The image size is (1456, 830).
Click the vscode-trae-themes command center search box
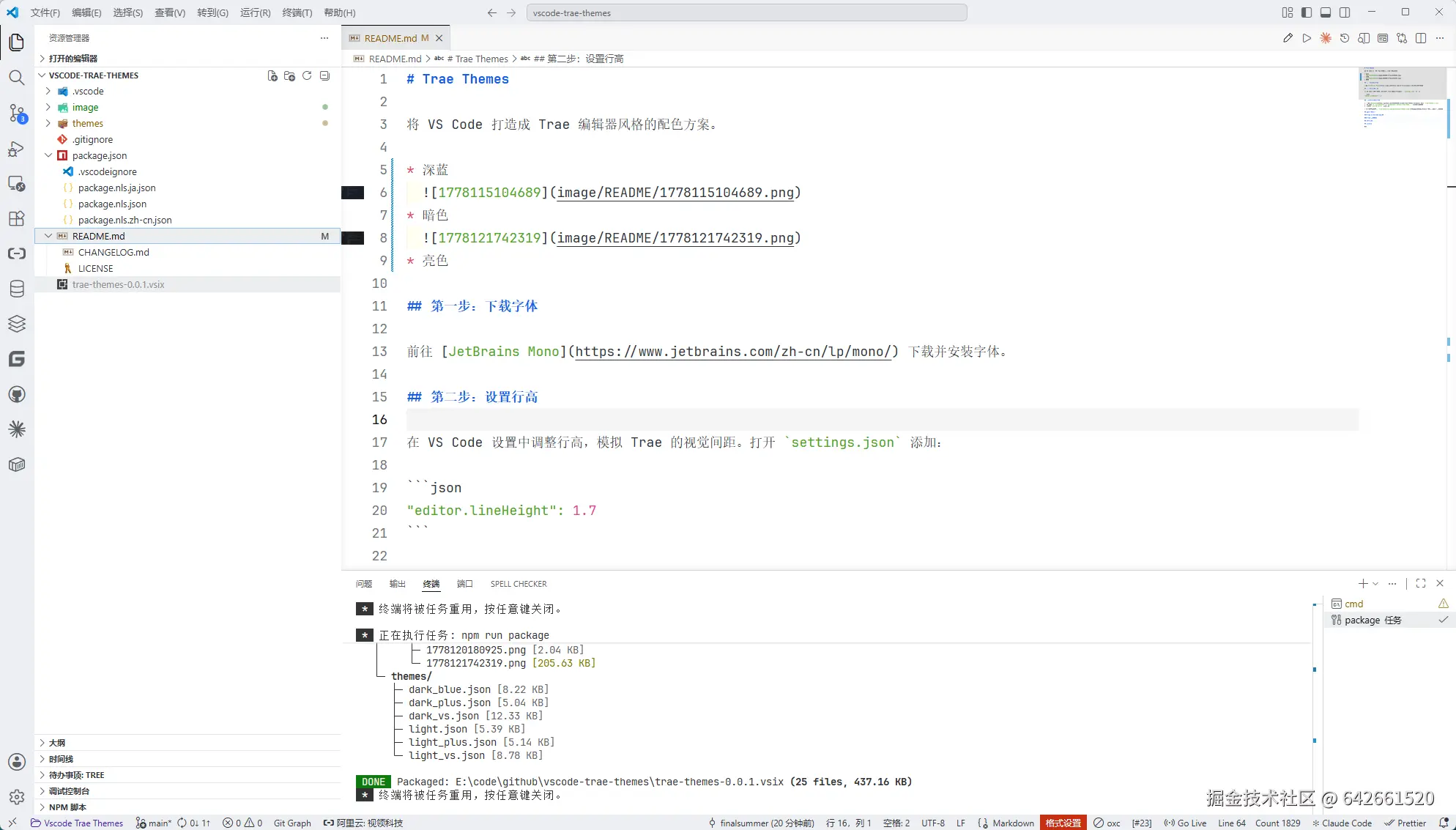[746, 12]
